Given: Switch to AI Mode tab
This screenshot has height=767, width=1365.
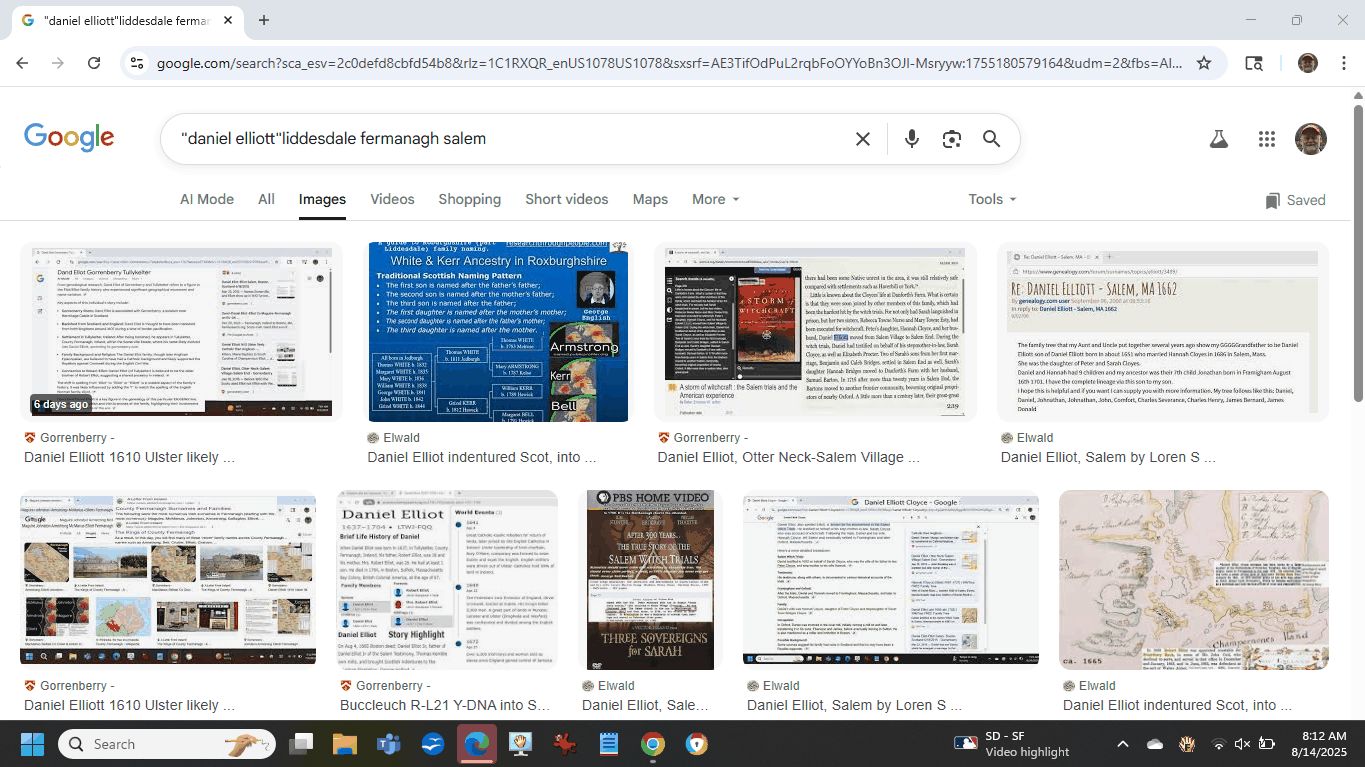Looking at the screenshot, I should (207, 199).
